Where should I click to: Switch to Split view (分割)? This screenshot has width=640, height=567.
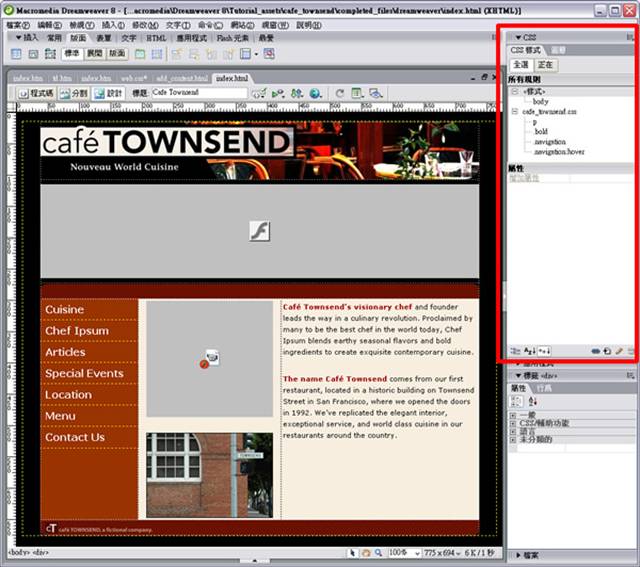[75, 93]
